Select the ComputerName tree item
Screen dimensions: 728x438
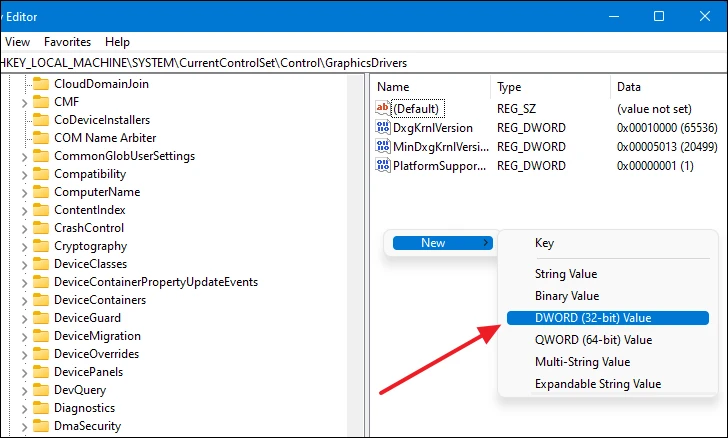pos(96,192)
